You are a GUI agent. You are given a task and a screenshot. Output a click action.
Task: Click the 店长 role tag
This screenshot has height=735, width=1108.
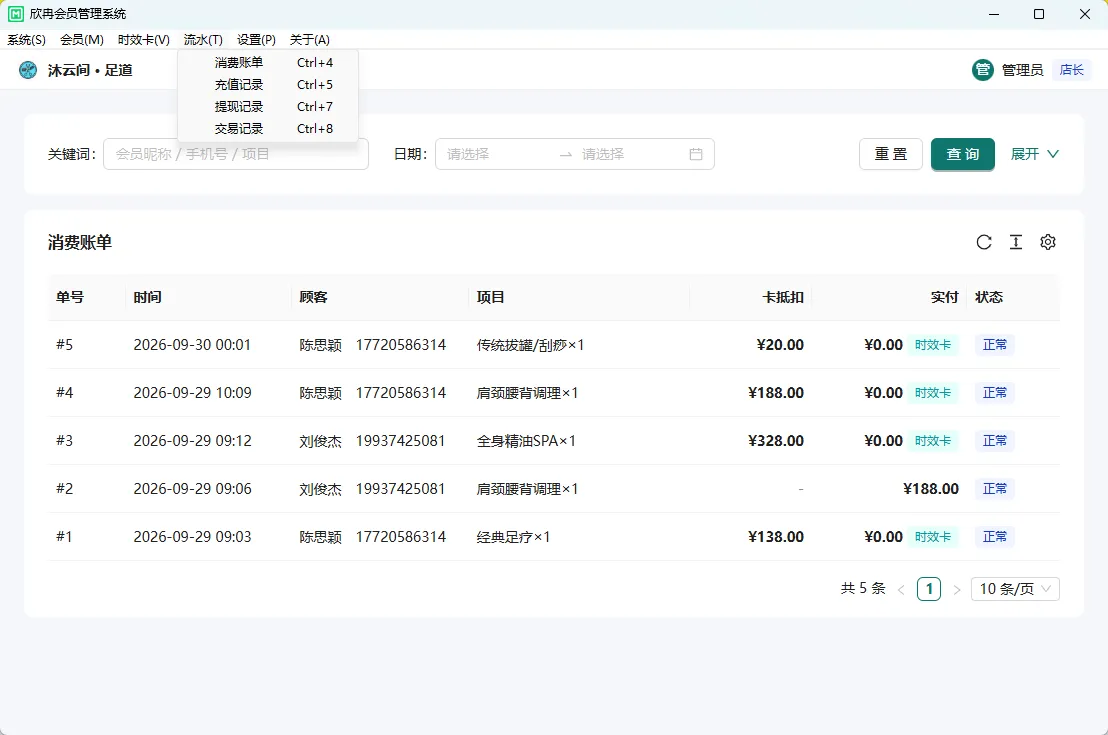pos(1072,70)
